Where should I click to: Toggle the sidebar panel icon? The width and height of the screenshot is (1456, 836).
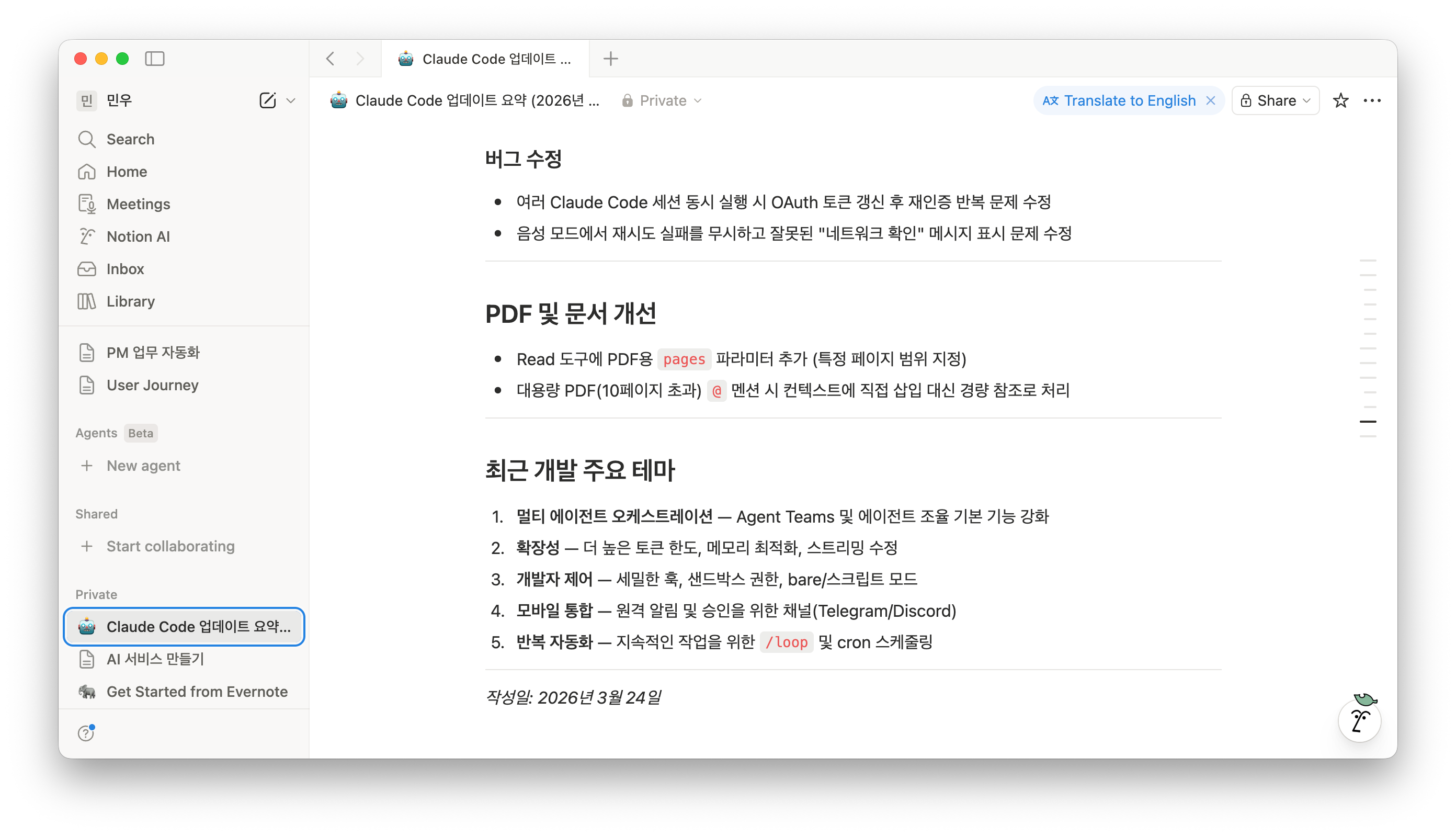click(154, 59)
